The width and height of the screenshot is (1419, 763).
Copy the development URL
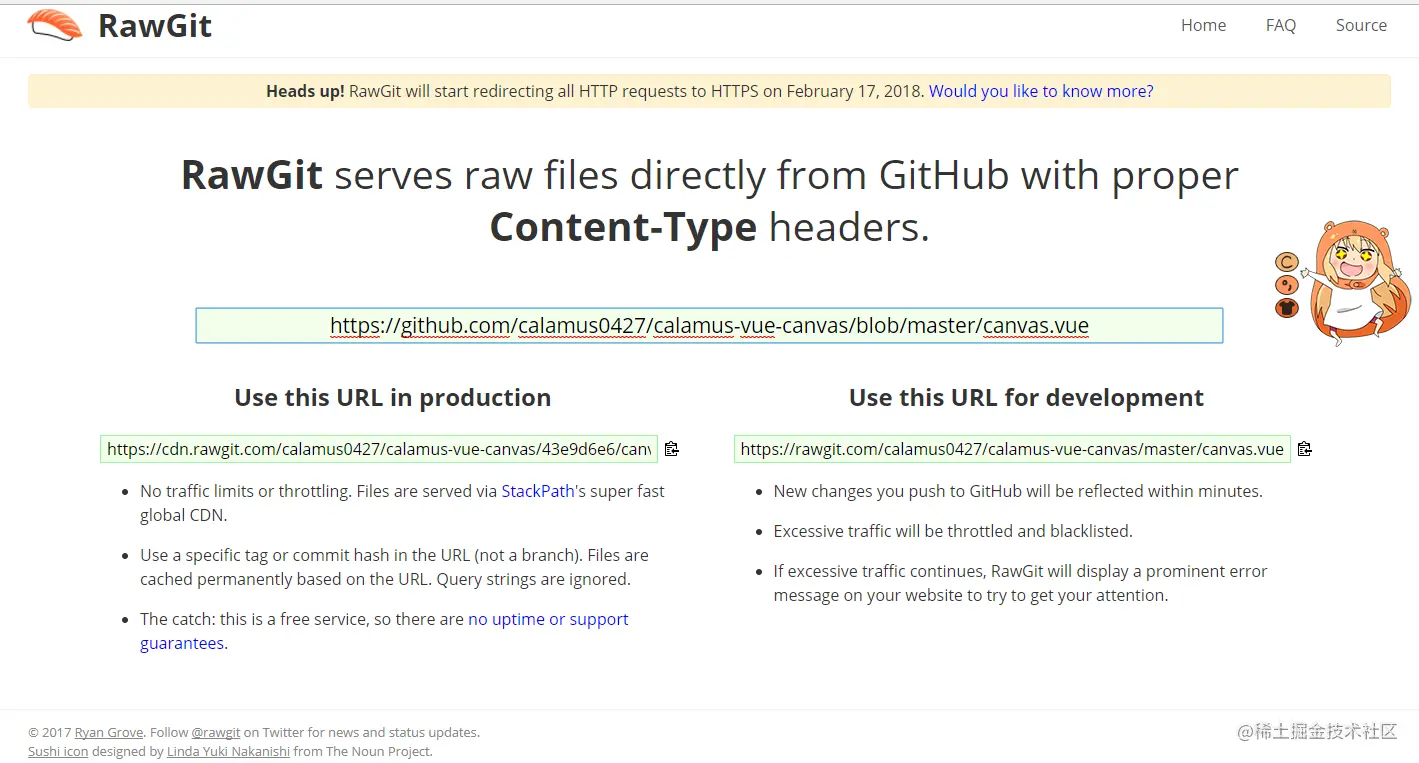click(1304, 449)
